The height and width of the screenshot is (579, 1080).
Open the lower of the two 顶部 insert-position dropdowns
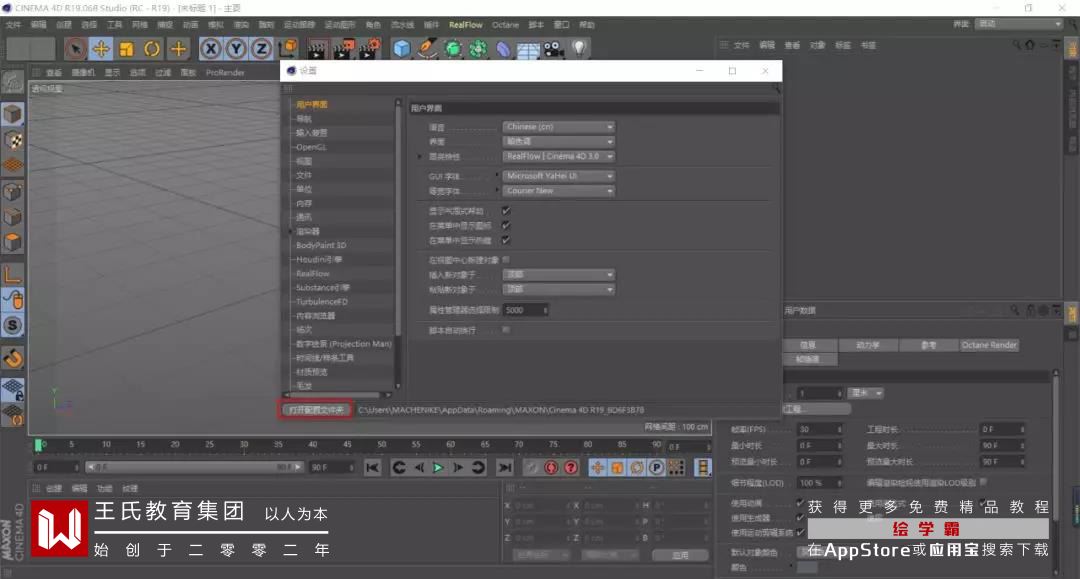click(x=559, y=289)
